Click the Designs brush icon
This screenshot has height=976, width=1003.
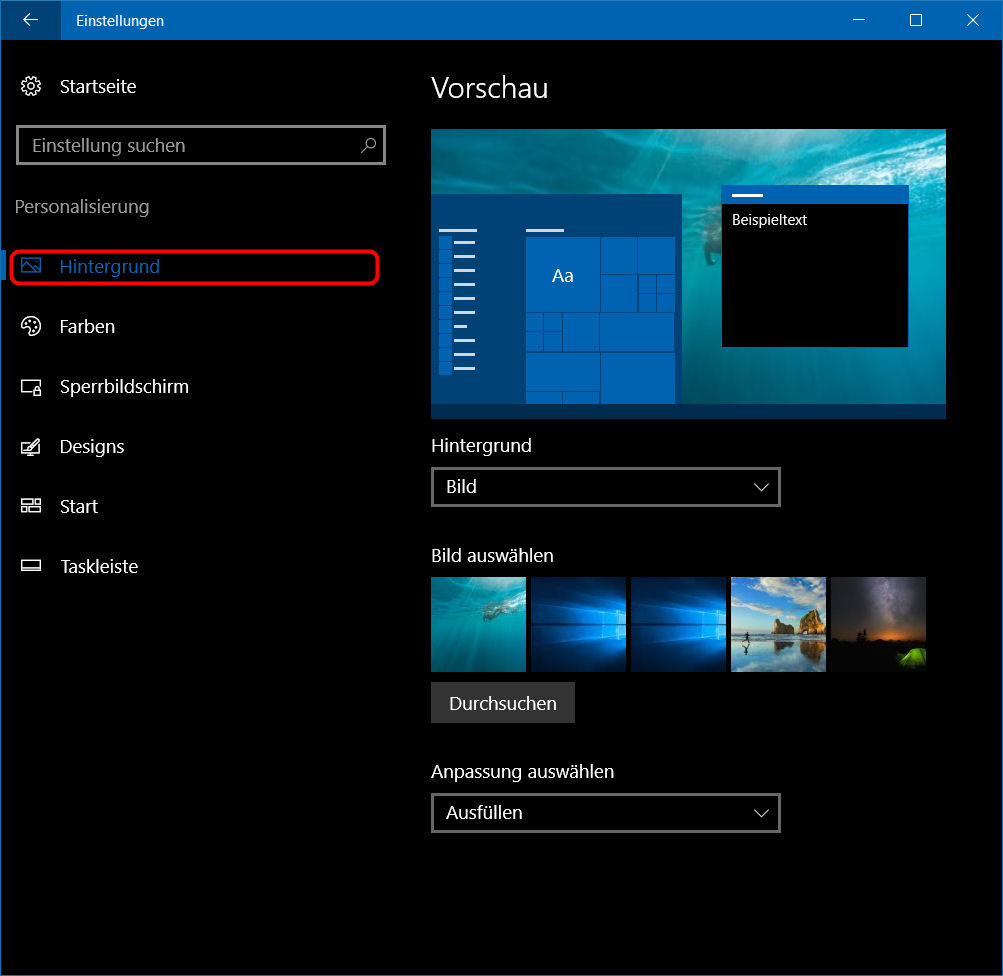[x=31, y=447]
